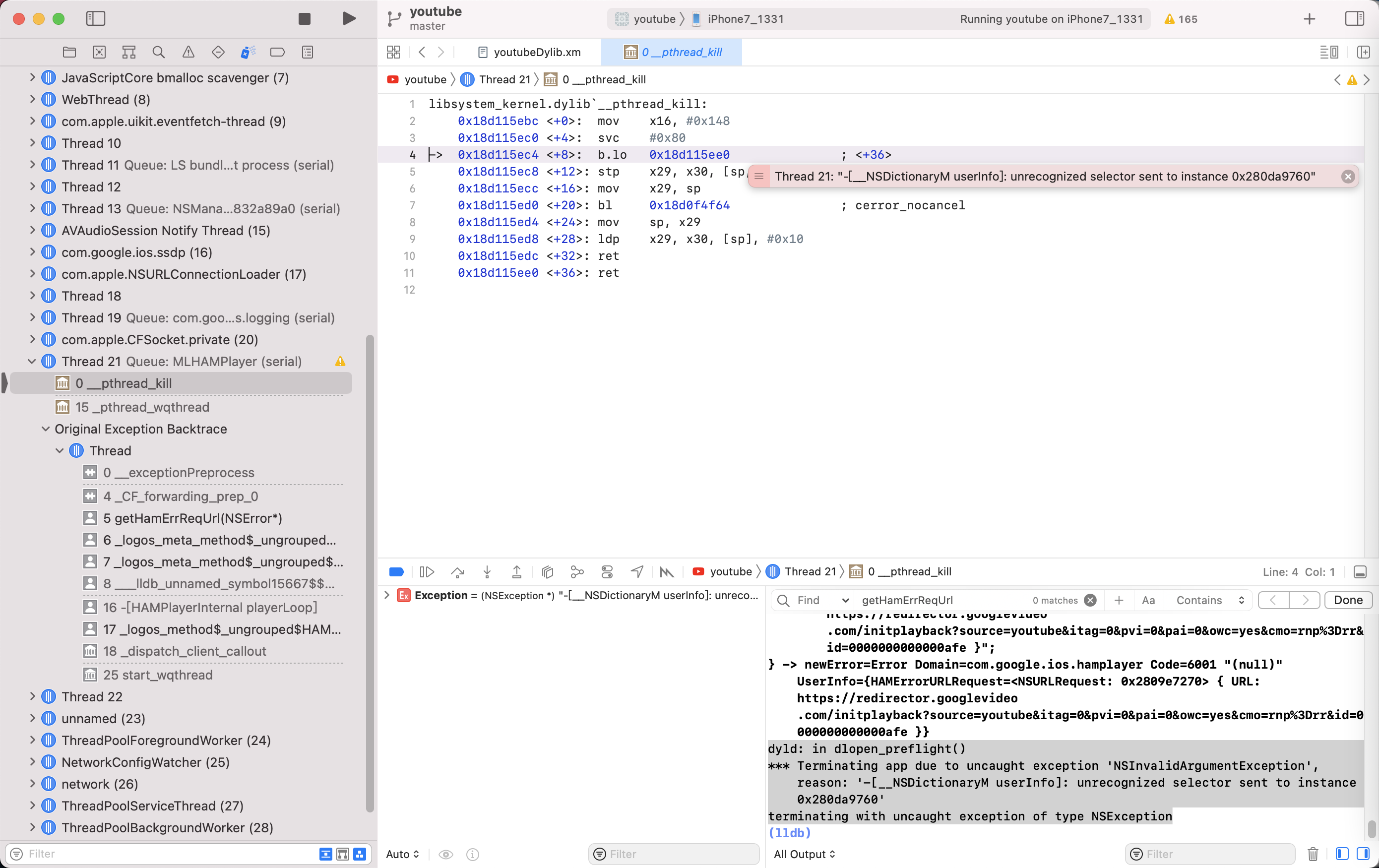Image resolution: width=1379 pixels, height=868 pixels.
Task: Clear console with trash icon
Action: click(x=1313, y=854)
